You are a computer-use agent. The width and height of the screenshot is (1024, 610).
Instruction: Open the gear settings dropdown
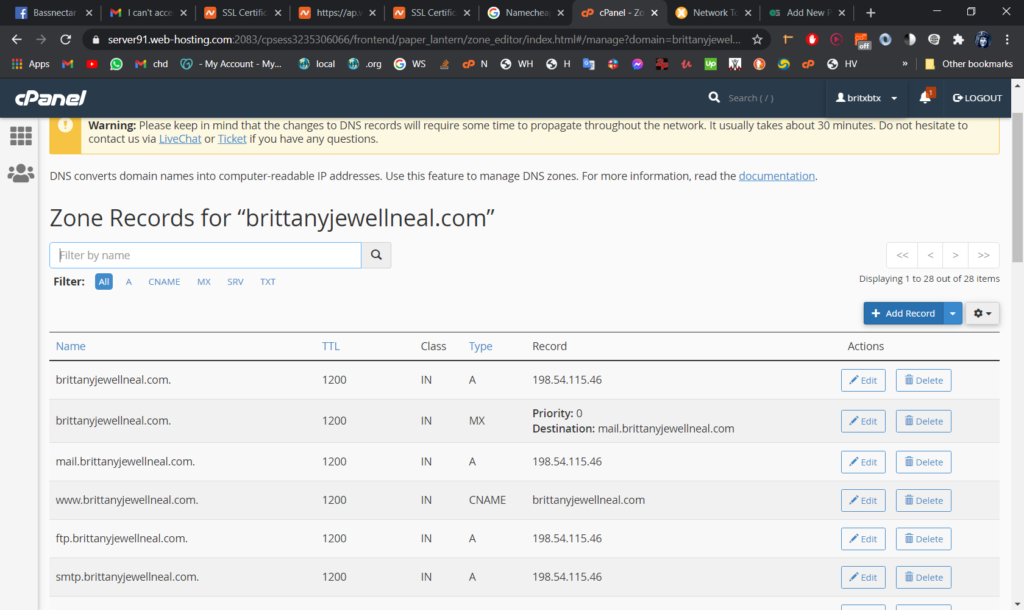[982, 314]
